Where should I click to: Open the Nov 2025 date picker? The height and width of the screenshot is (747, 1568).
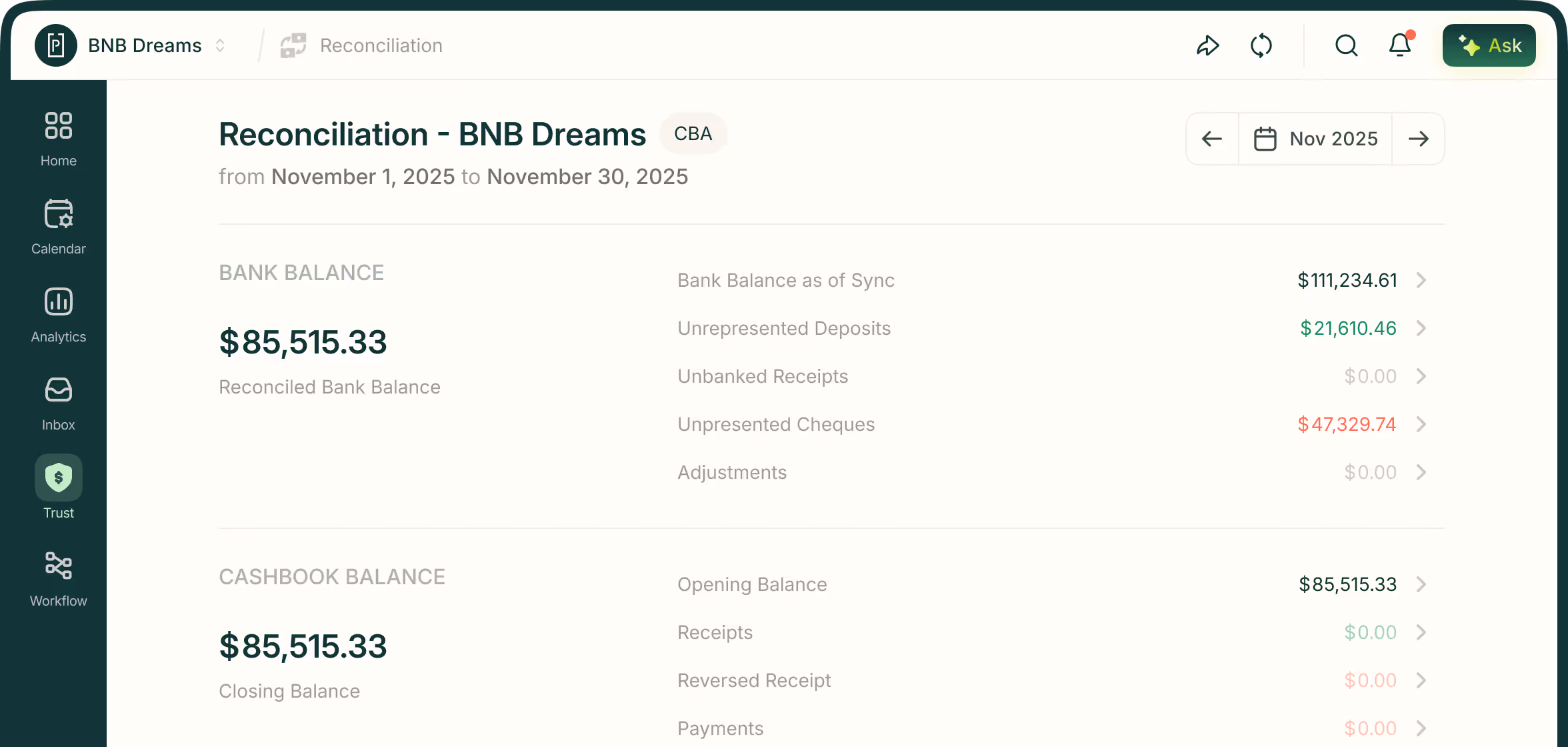[x=1315, y=139]
